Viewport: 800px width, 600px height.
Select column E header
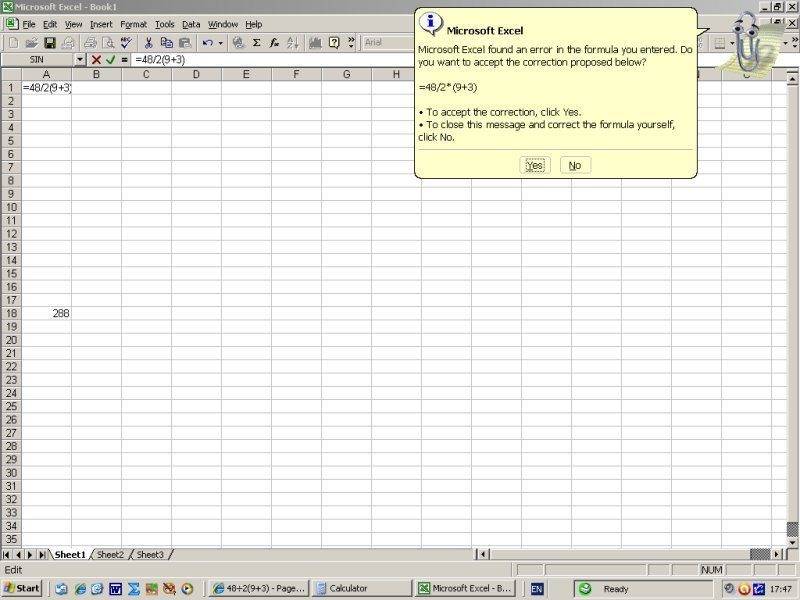[x=246, y=74]
